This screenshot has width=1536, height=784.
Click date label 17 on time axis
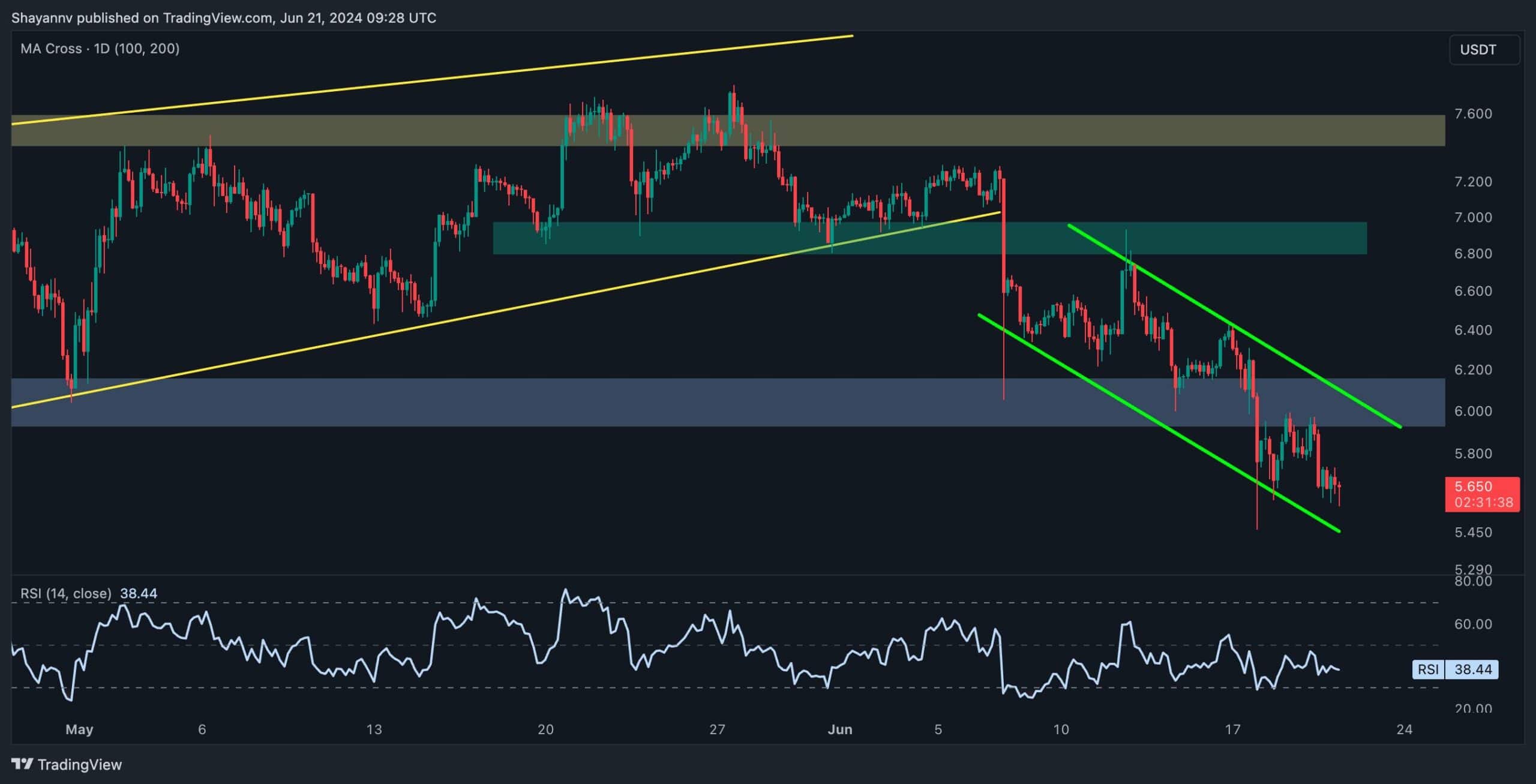[1232, 729]
